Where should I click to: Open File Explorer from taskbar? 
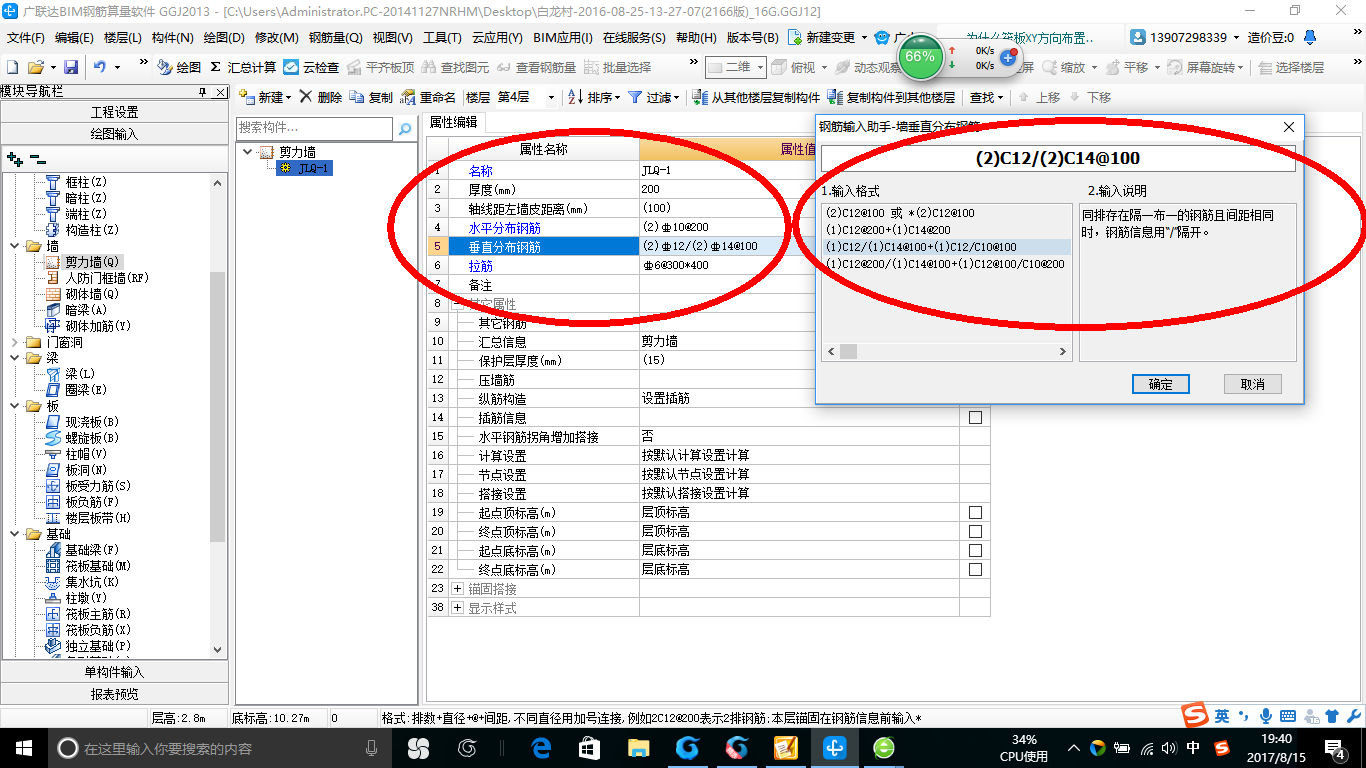pyautogui.click(x=638, y=747)
